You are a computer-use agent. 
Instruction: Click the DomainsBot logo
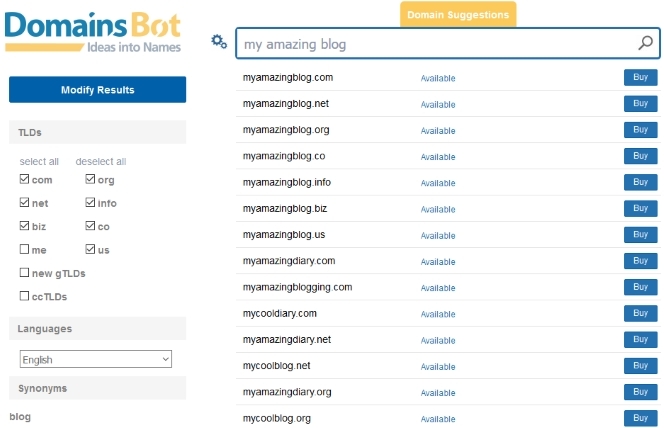tap(93, 32)
